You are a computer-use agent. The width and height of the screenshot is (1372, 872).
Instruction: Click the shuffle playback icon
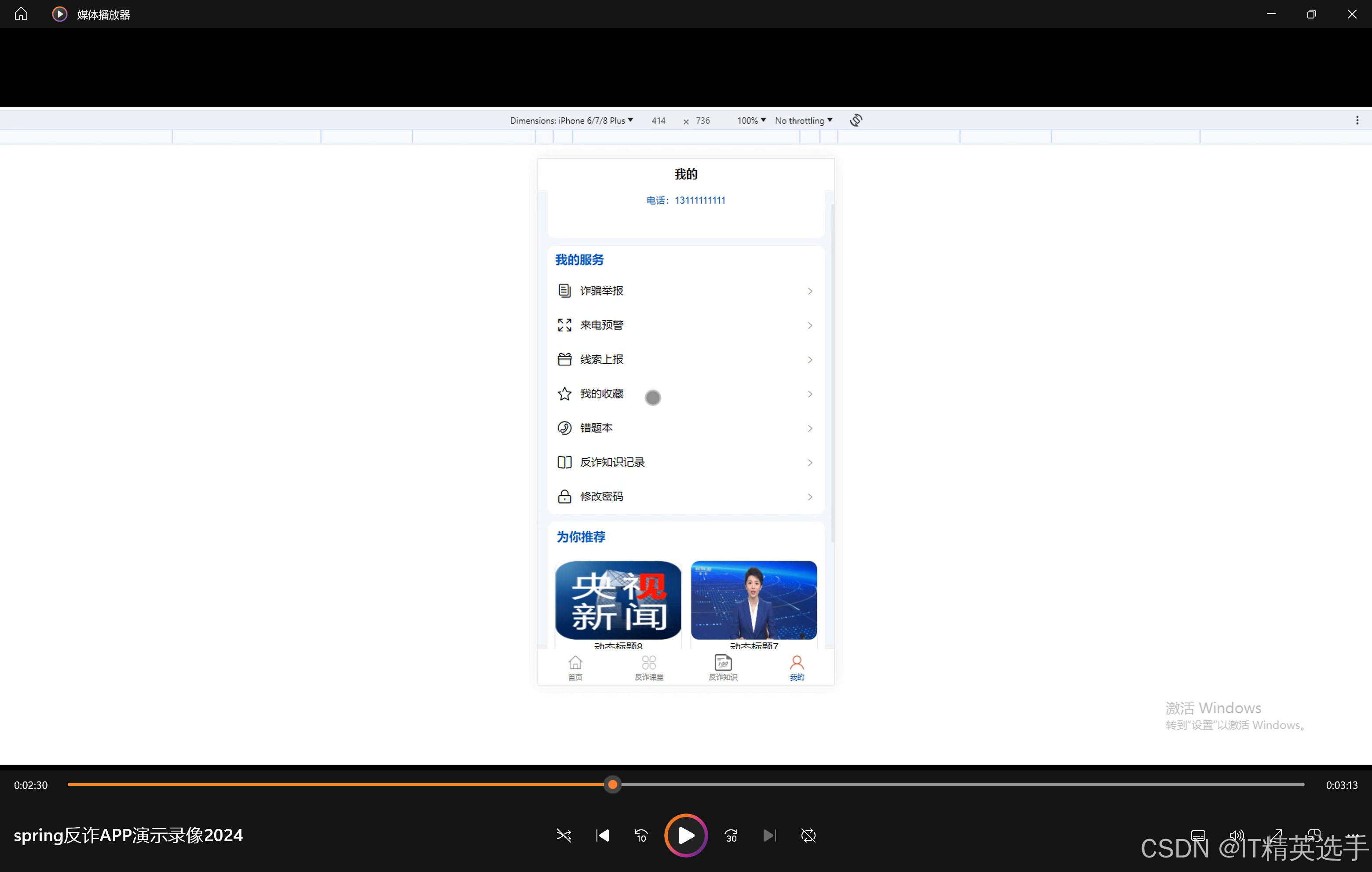[563, 836]
